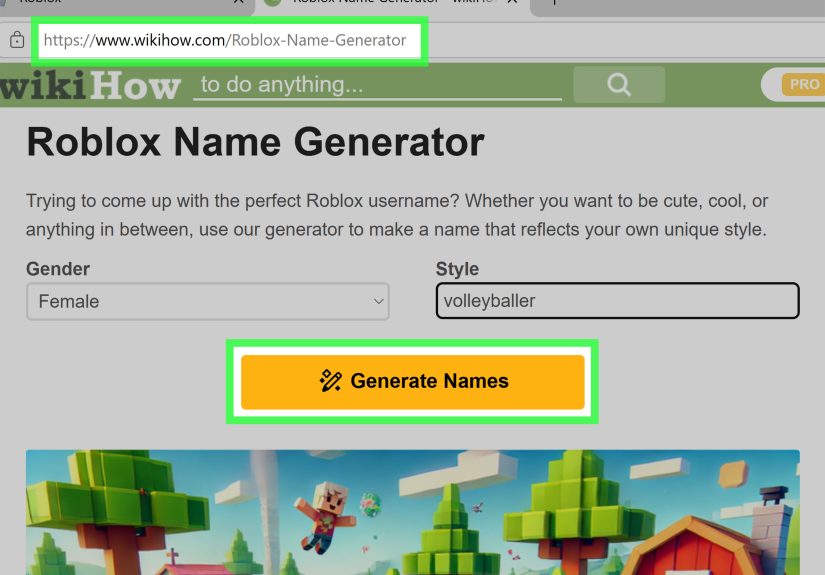Click the Roblox Name Generator heading

255,142
